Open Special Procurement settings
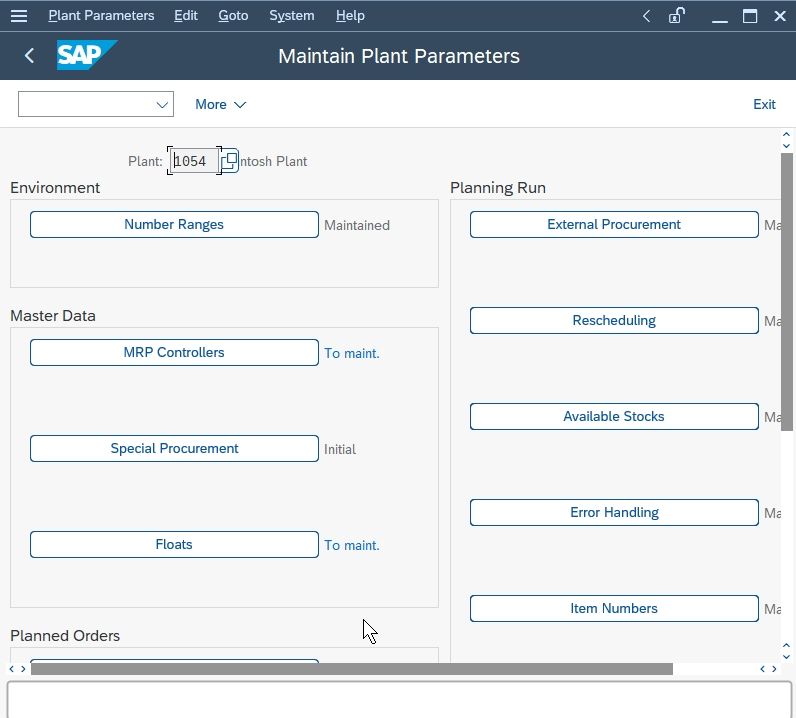Image resolution: width=796 pixels, height=718 pixels. (174, 448)
